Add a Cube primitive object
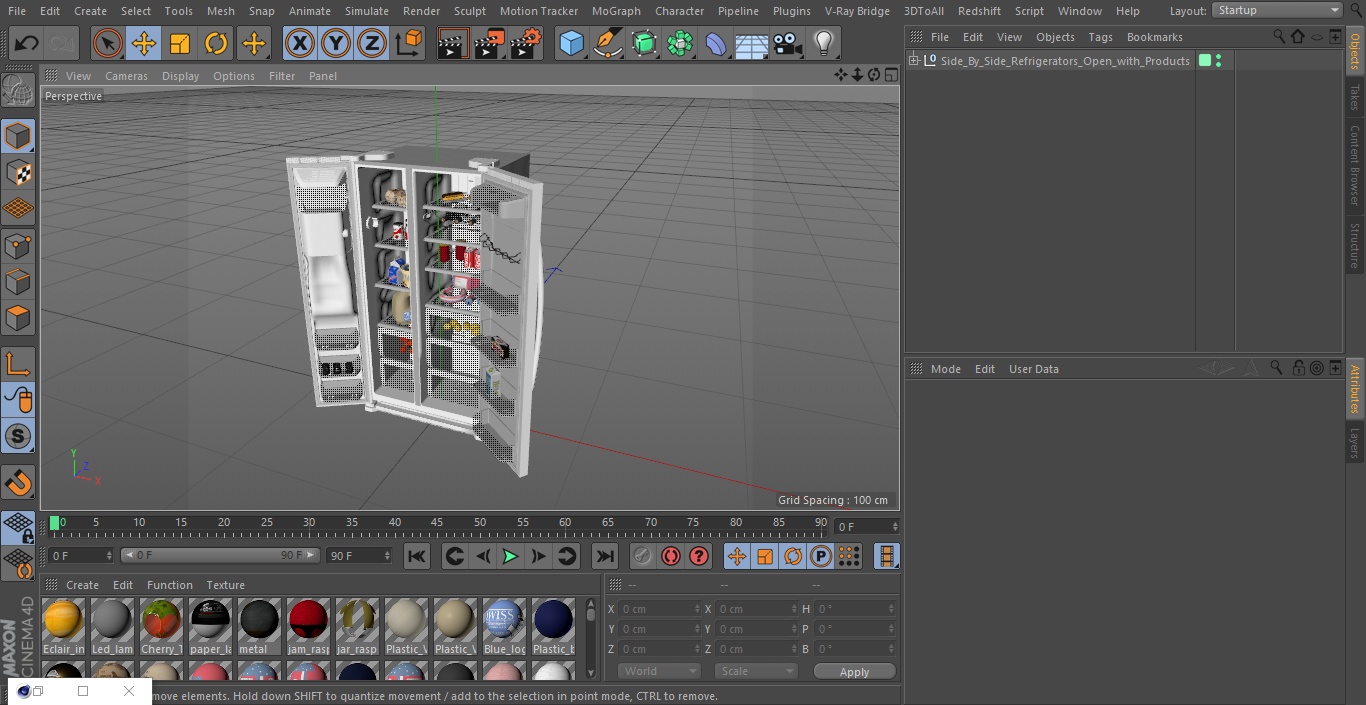This screenshot has width=1366, height=705. click(x=571, y=43)
